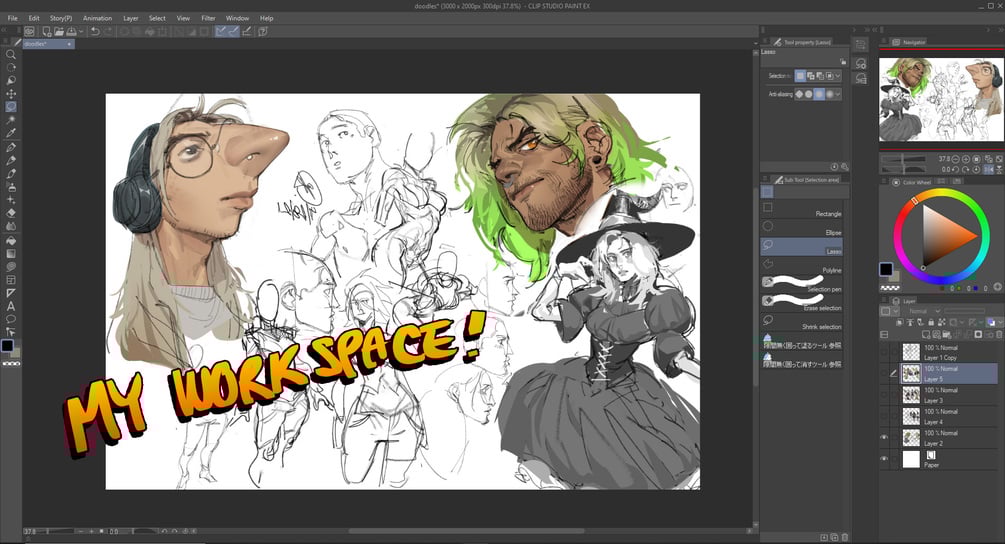The image size is (1005, 544).
Task: Select the Move layer tool
Action: click(11, 93)
